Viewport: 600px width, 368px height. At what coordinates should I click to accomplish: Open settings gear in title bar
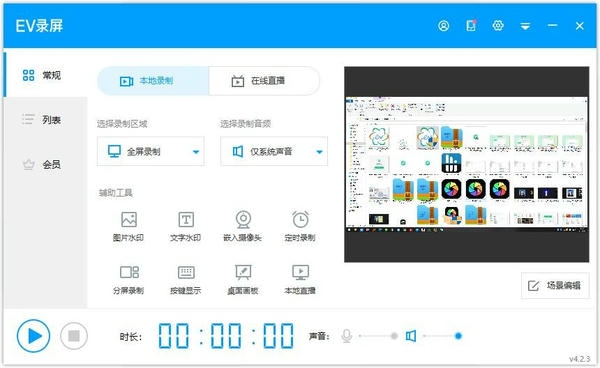tap(498, 25)
